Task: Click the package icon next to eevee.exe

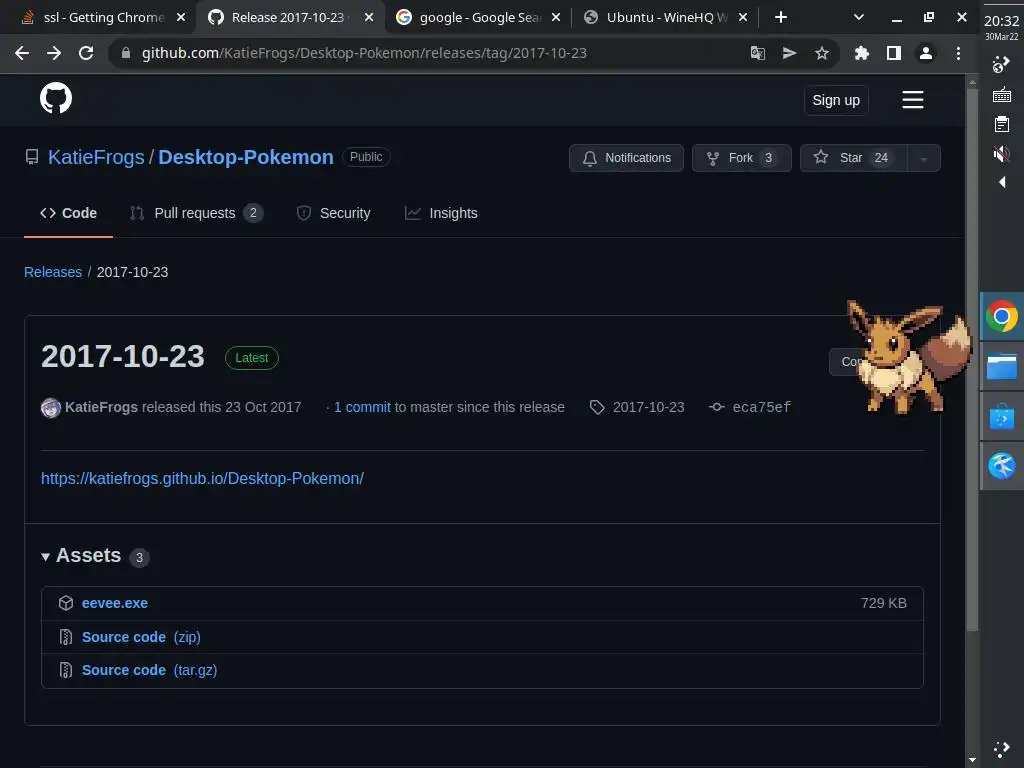Action: pyautogui.click(x=66, y=603)
